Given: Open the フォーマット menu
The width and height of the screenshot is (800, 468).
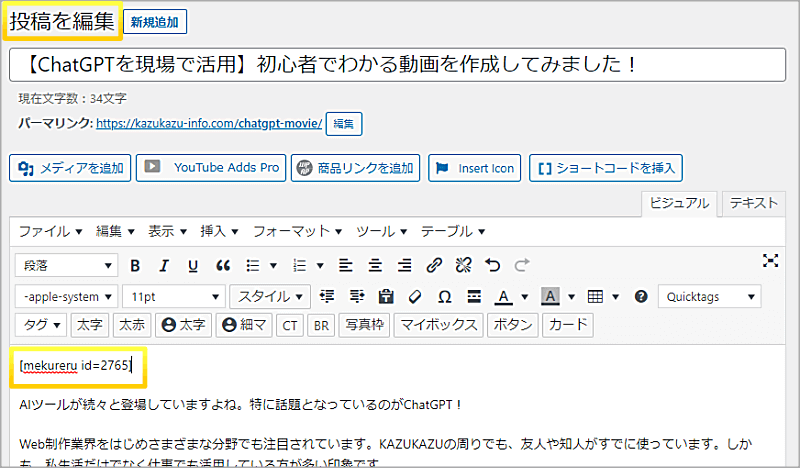Looking at the screenshot, I should pyautogui.click(x=297, y=231).
